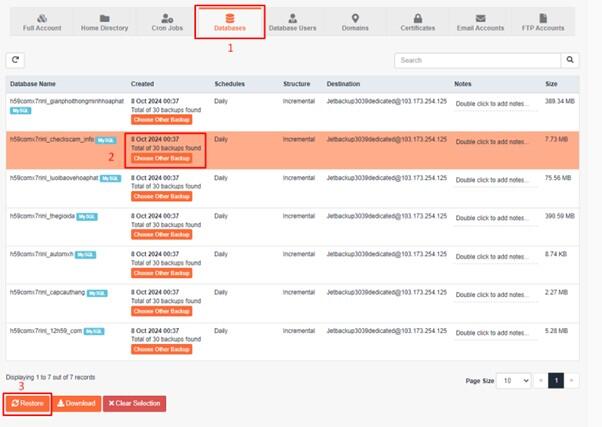Switch to the Certificates tab
Screen dimensions: 602x427
click(418, 22)
